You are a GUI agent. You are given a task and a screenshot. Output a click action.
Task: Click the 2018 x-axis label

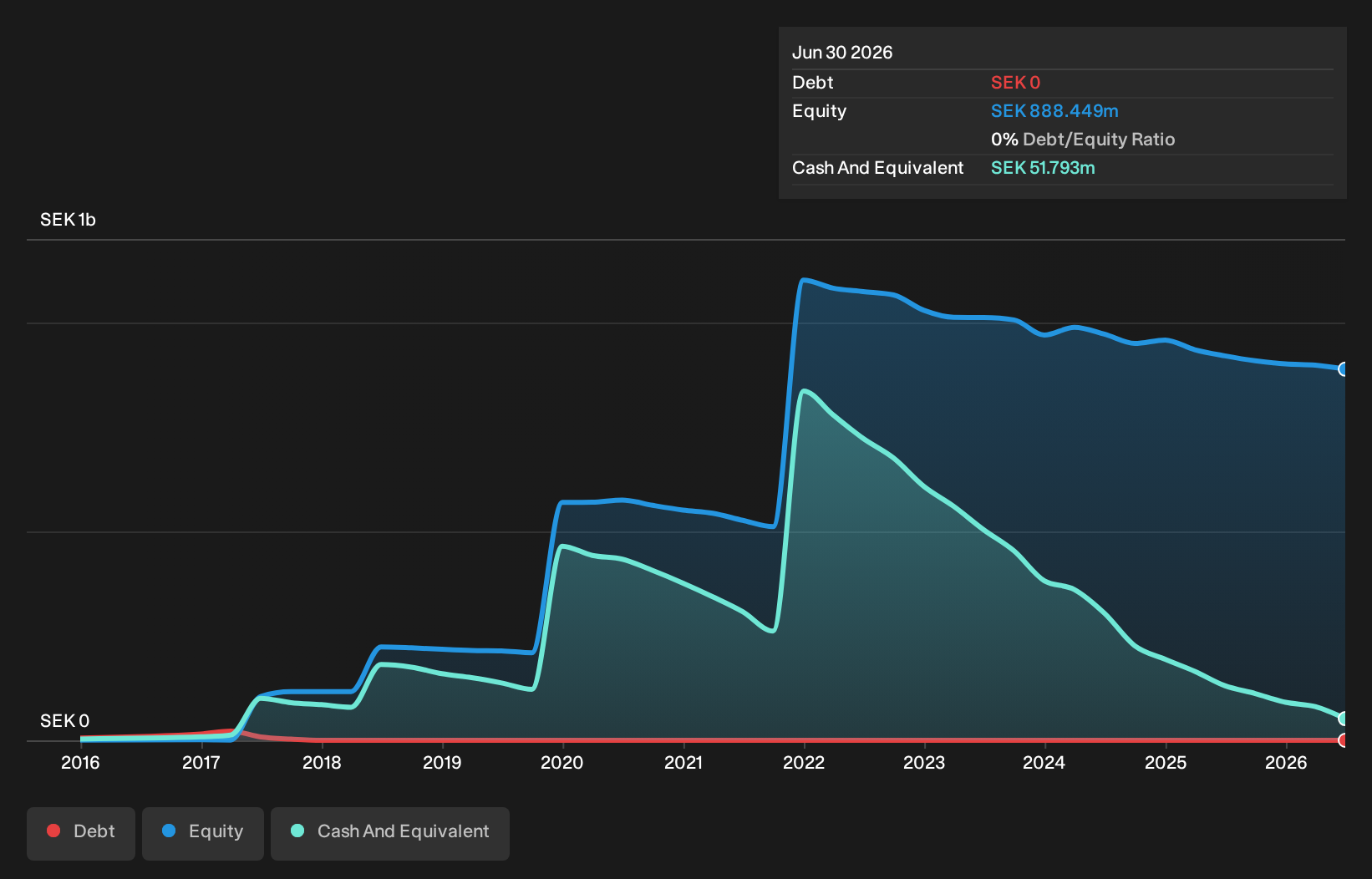coord(322,763)
